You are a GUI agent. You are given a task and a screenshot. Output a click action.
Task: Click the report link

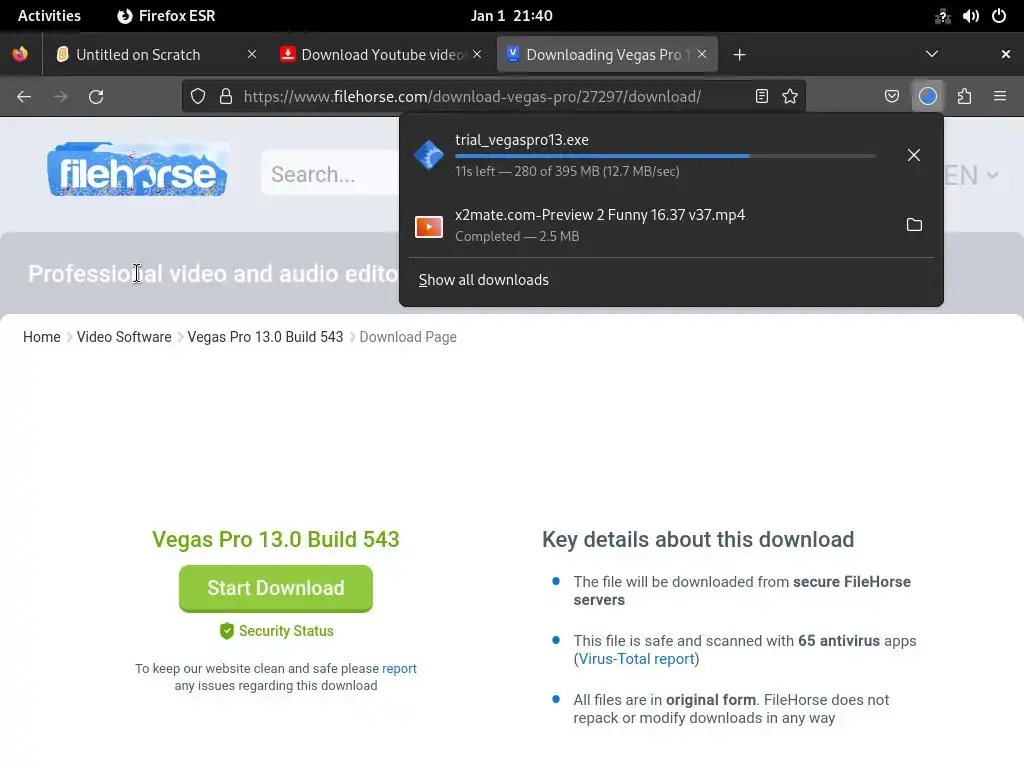tap(399, 669)
